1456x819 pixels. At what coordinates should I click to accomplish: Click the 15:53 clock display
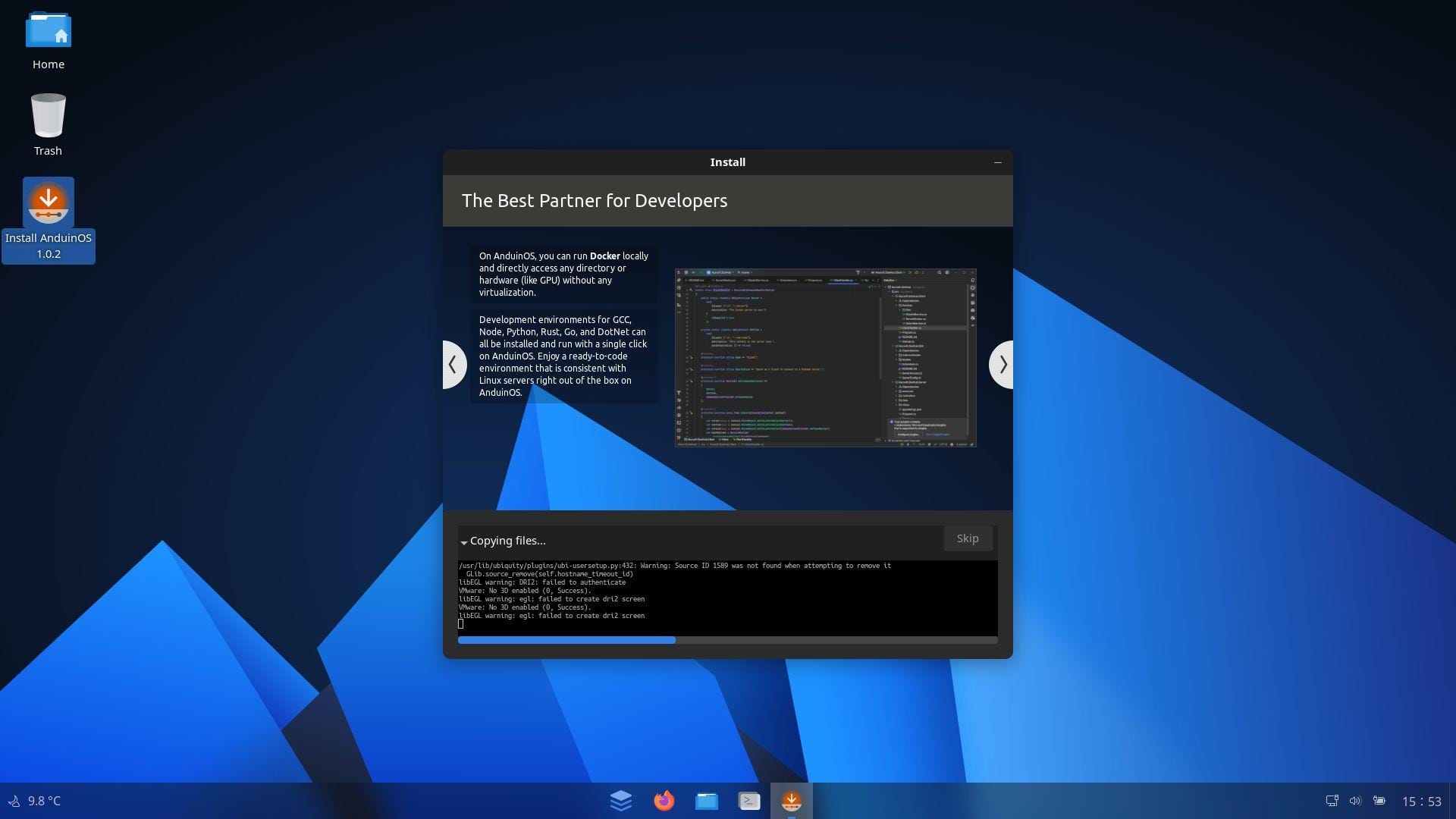point(1423,799)
